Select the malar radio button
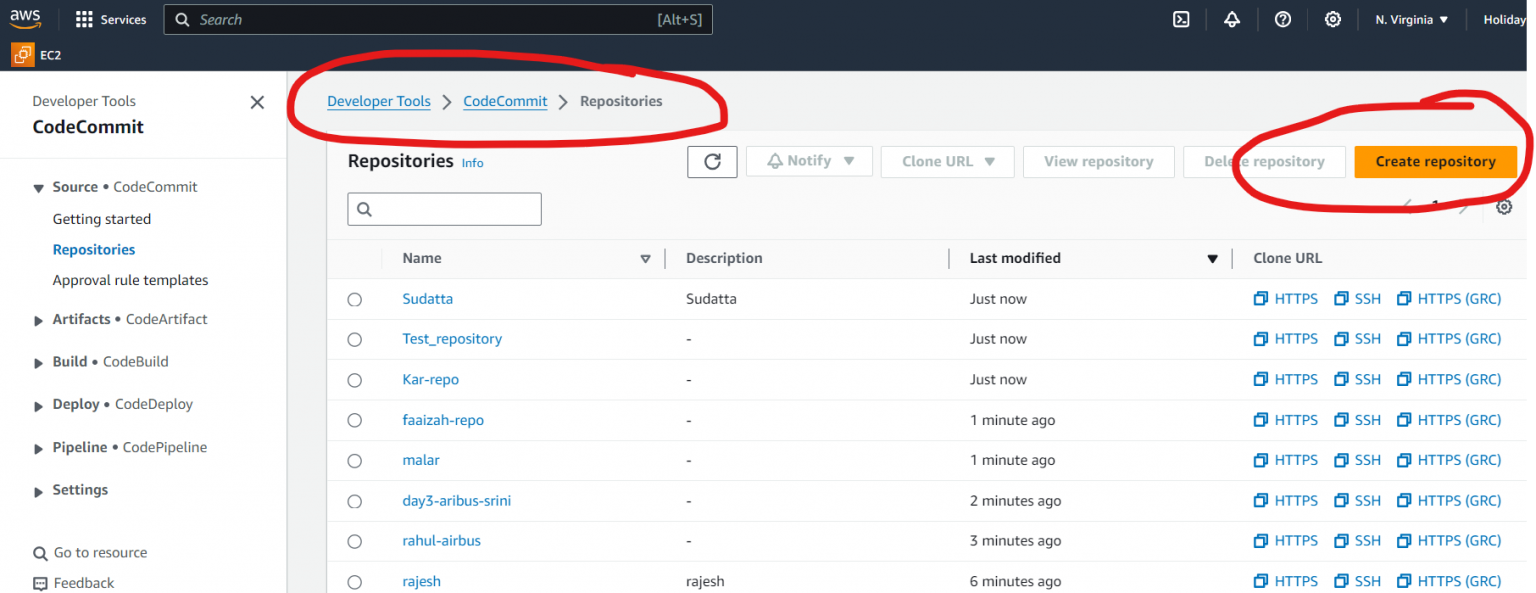This screenshot has width=1536, height=593. point(354,461)
